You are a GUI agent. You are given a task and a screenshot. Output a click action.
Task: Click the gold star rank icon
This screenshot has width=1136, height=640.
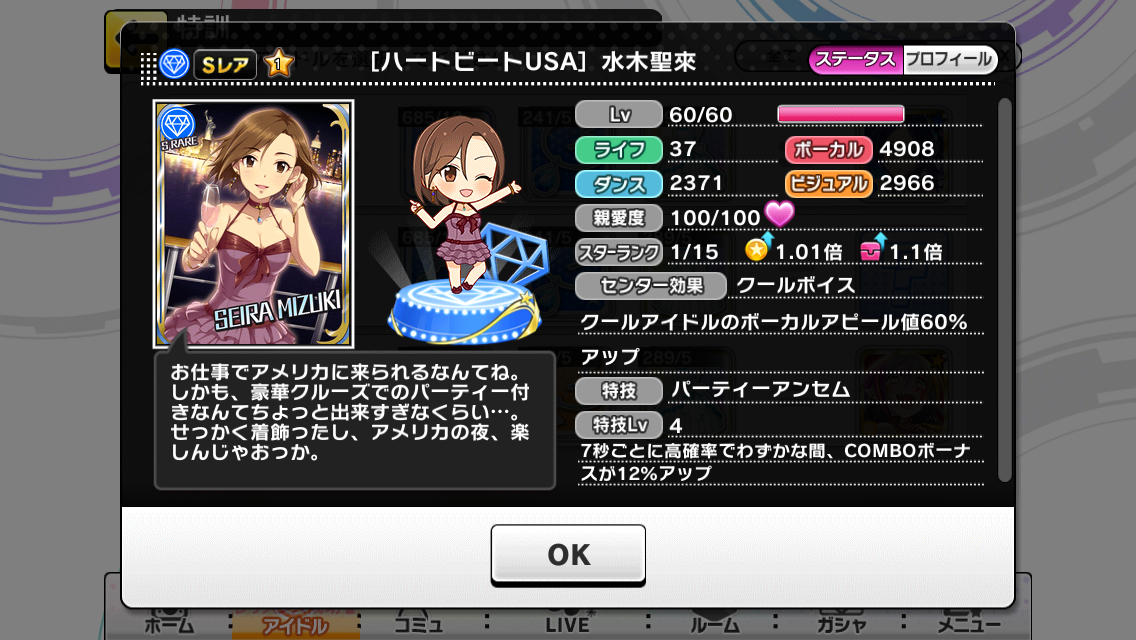click(x=278, y=64)
